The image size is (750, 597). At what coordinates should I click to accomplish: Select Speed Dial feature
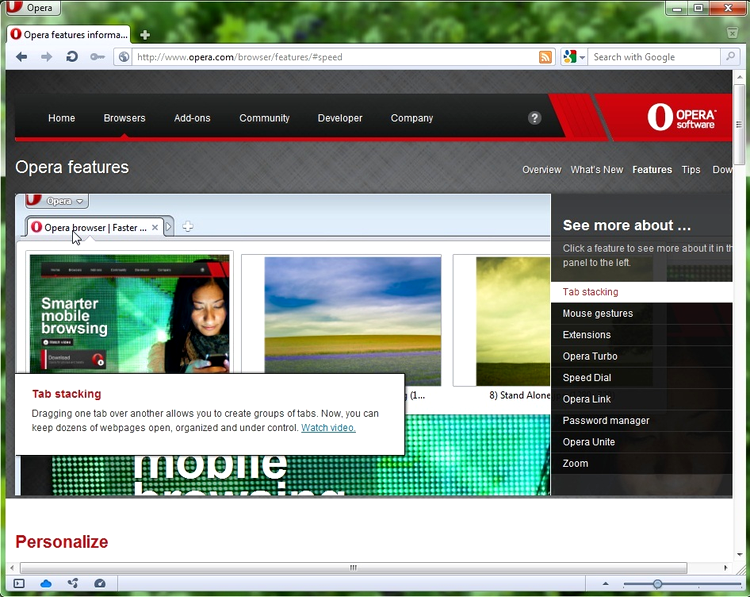tap(641, 378)
